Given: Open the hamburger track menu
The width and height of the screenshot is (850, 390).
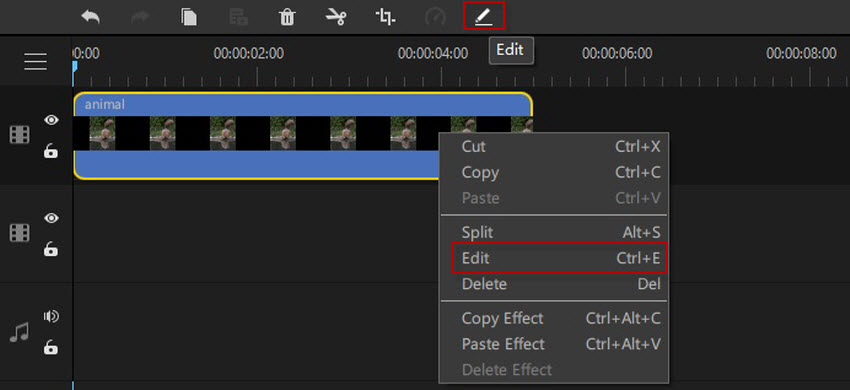Looking at the screenshot, I should pyautogui.click(x=35, y=62).
